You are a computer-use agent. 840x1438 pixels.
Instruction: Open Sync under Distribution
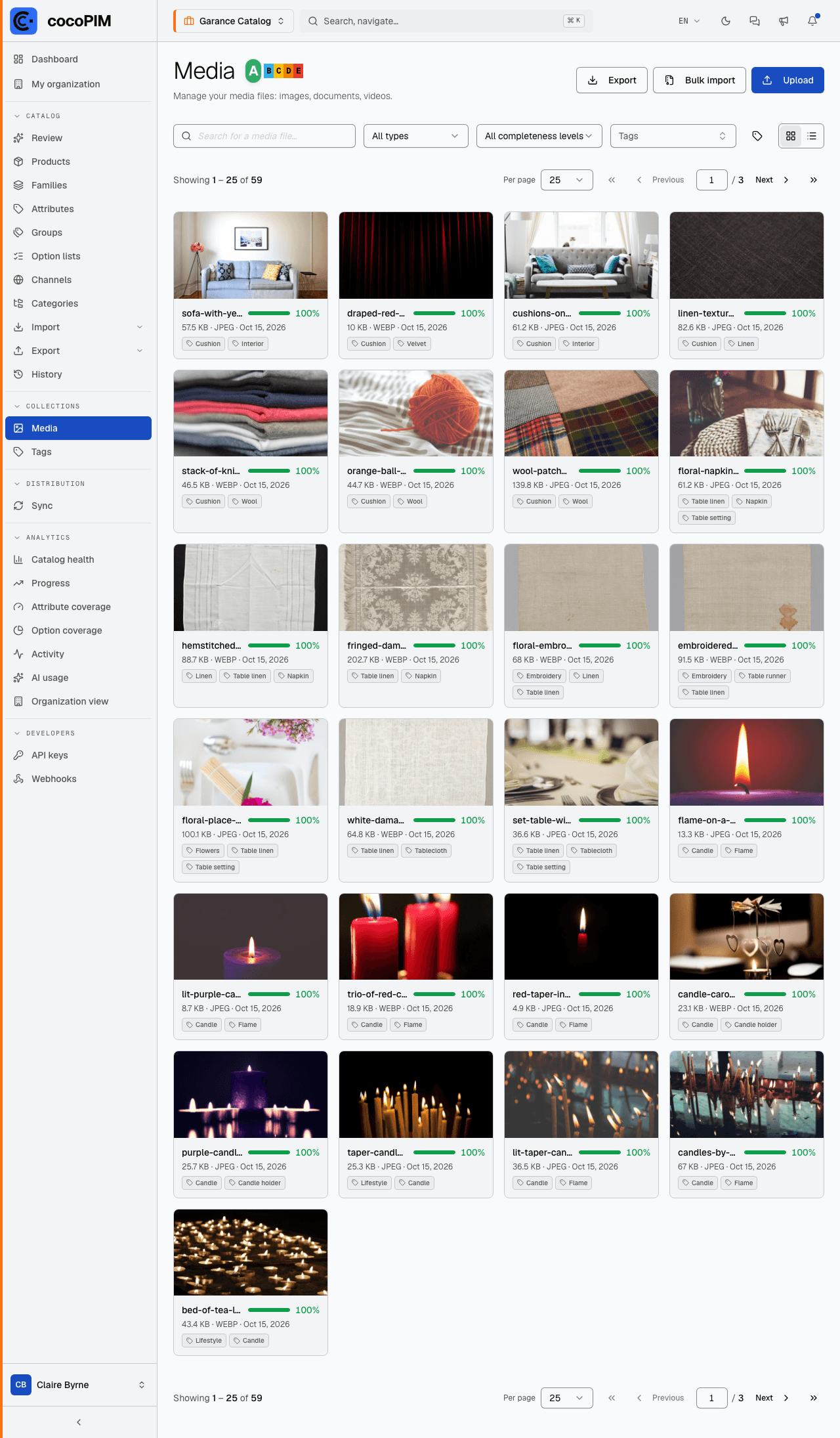78,506
